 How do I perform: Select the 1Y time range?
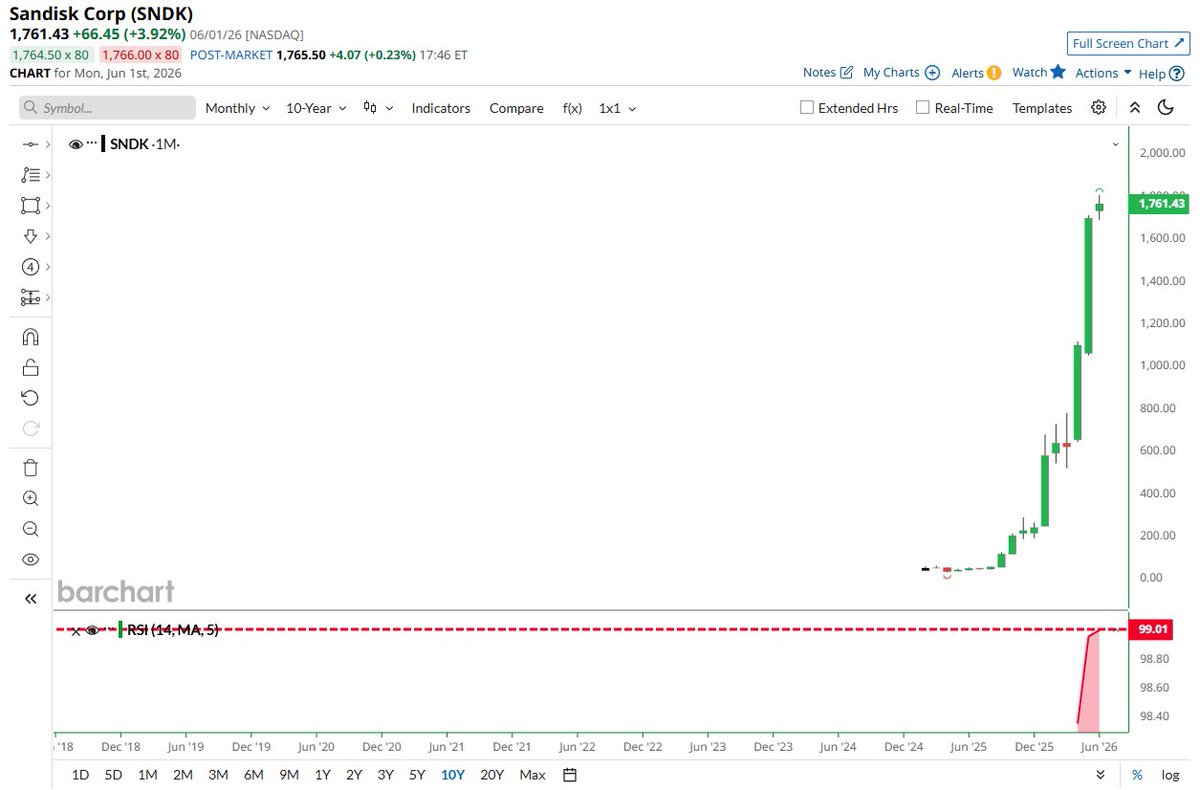323,775
